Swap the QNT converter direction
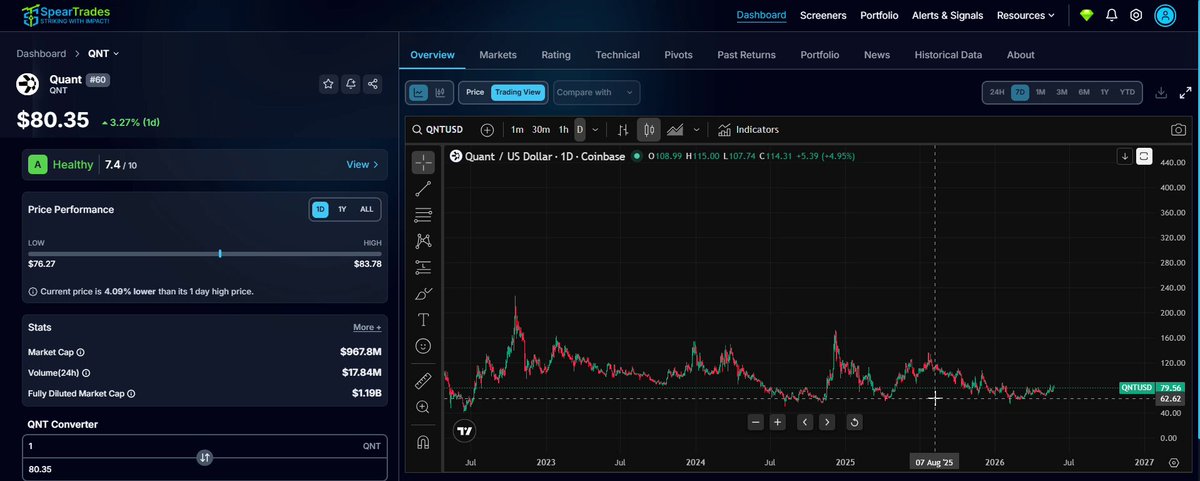This screenshot has width=1200, height=481. pos(204,457)
